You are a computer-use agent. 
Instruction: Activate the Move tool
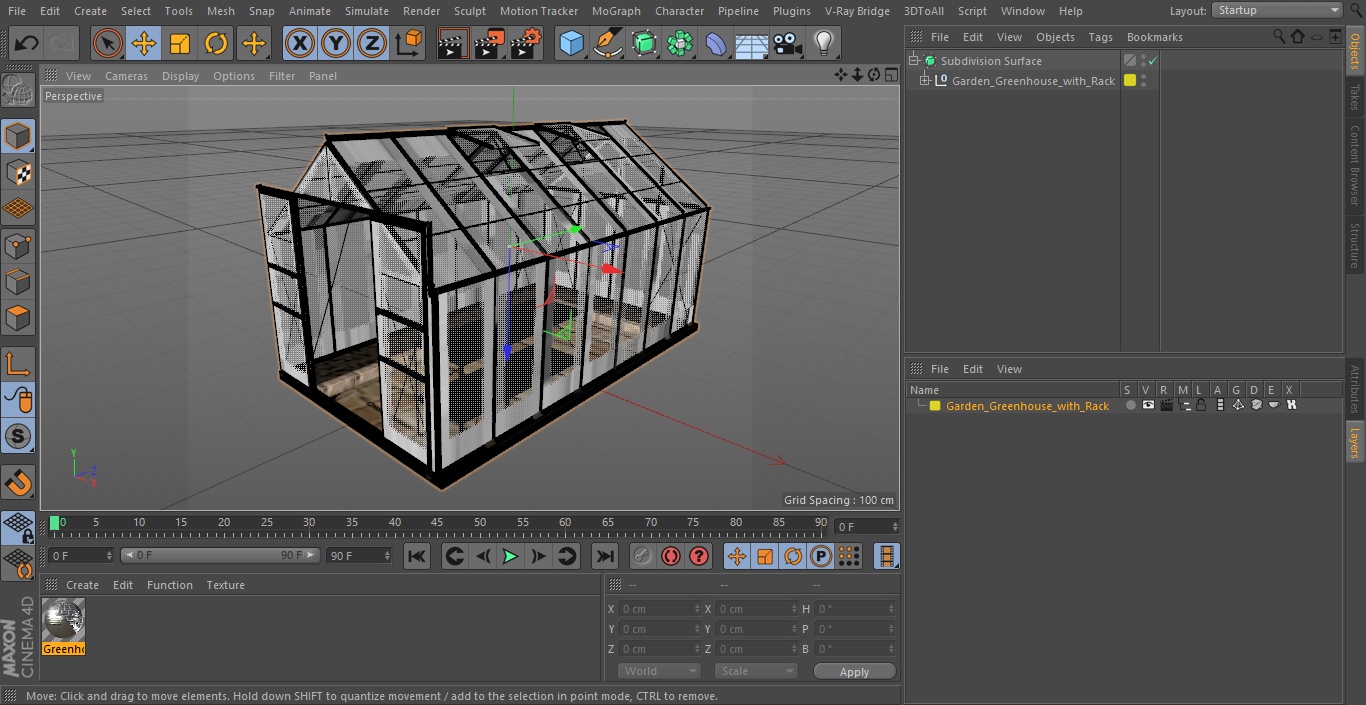(144, 43)
